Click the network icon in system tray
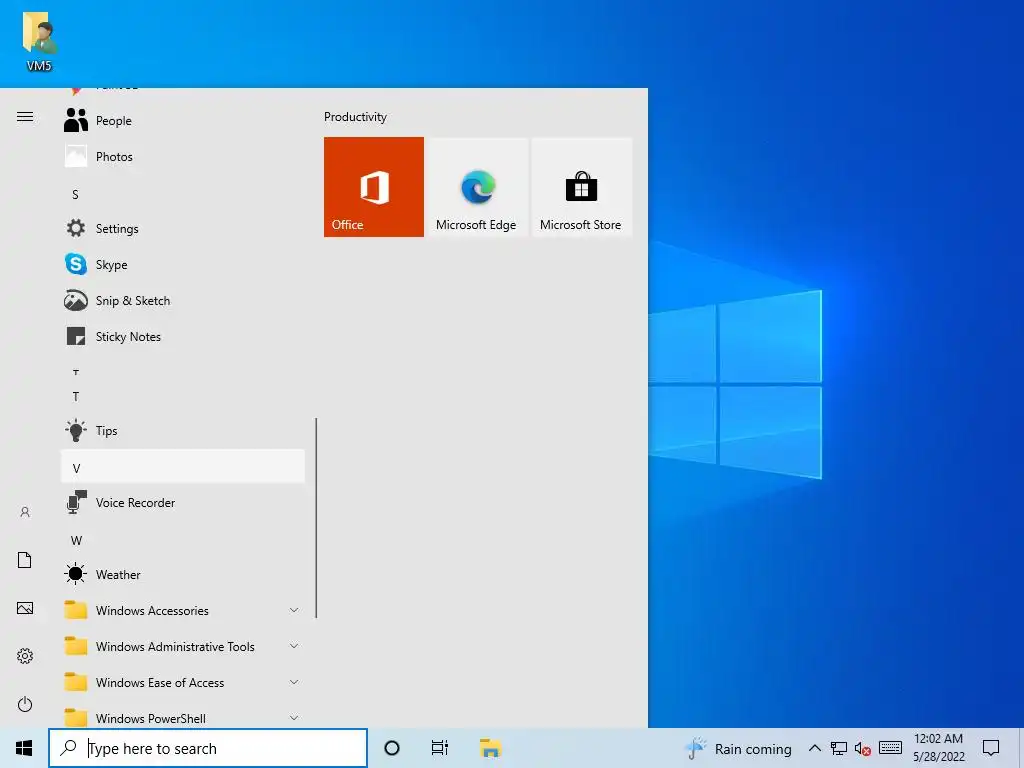 [x=839, y=748]
